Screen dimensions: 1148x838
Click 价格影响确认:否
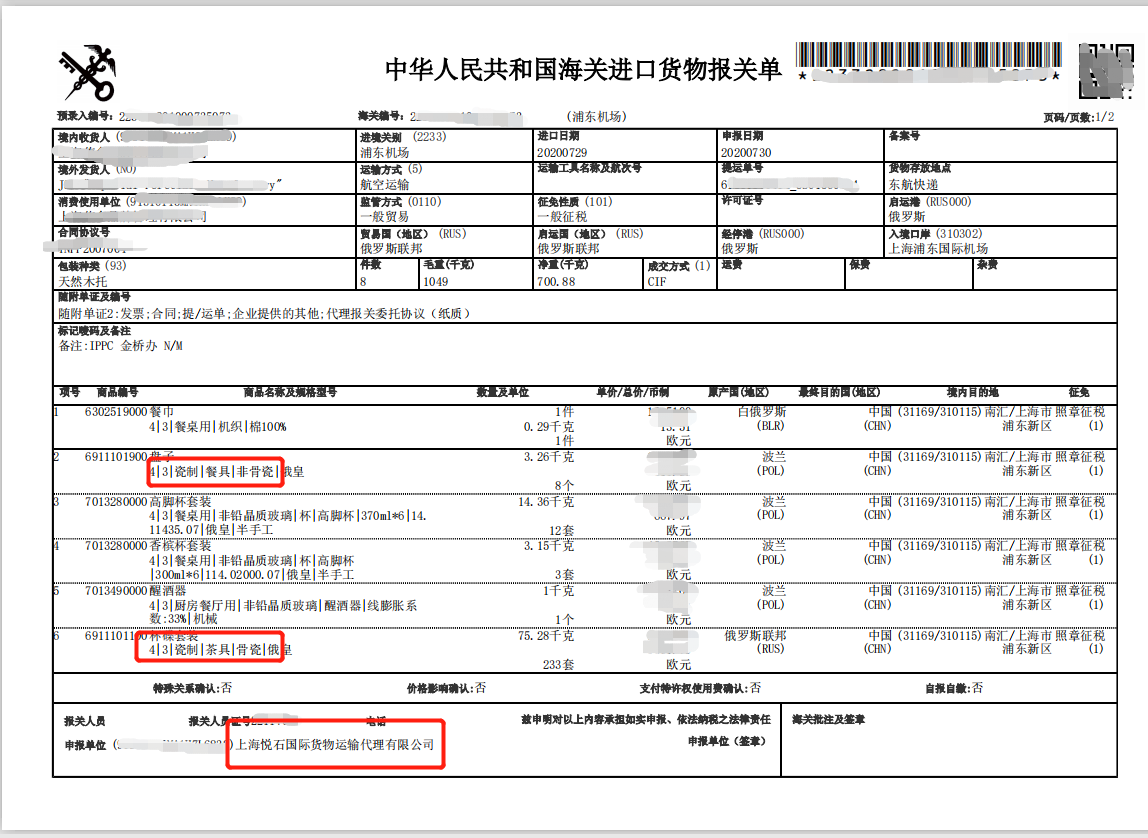pos(447,688)
